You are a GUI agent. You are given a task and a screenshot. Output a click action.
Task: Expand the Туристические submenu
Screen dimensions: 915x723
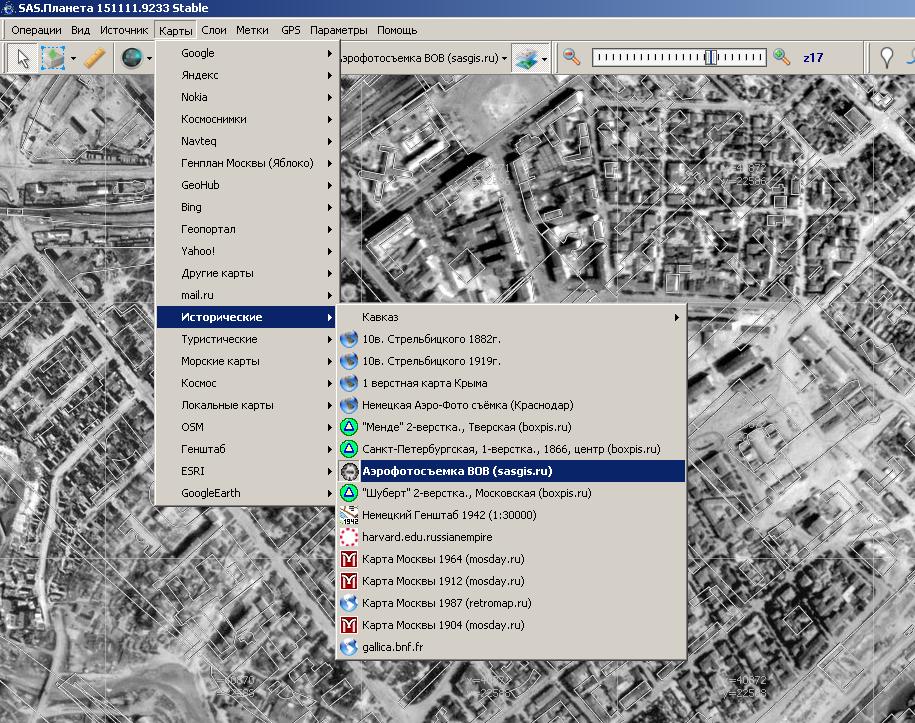[247, 339]
